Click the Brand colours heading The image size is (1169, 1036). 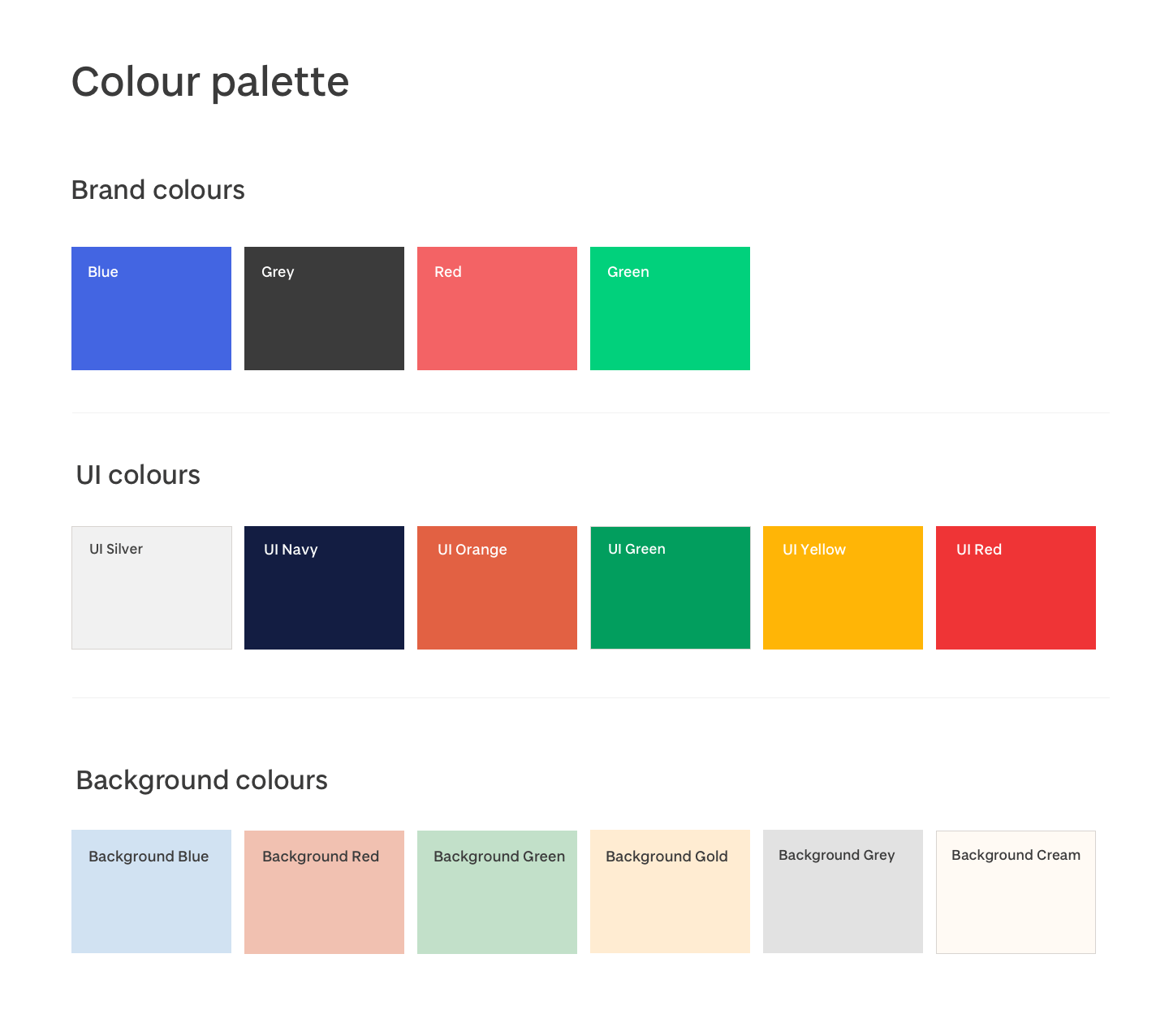pyautogui.click(x=158, y=190)
